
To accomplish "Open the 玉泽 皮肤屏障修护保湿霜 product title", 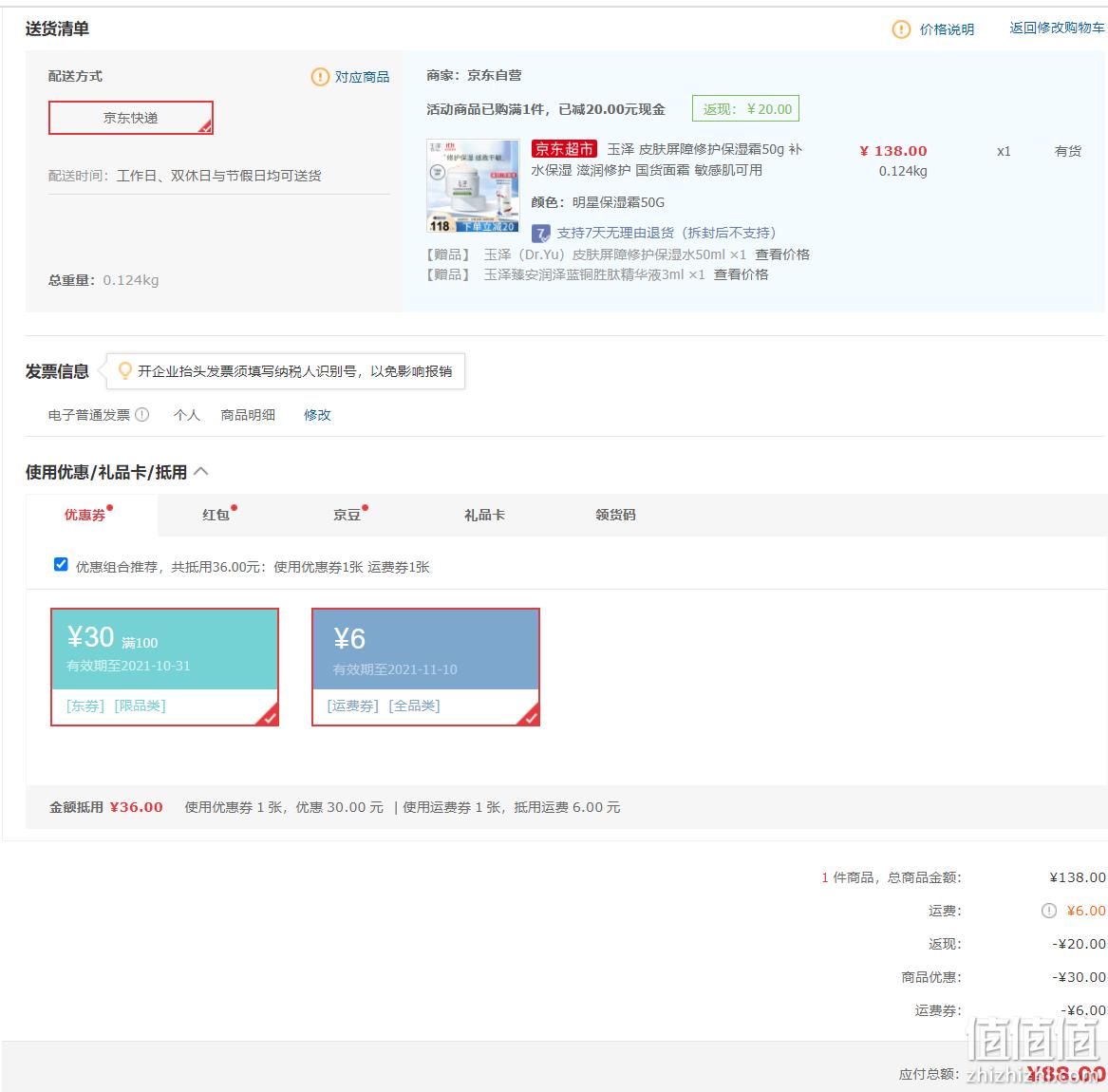I will coord(667,160).
